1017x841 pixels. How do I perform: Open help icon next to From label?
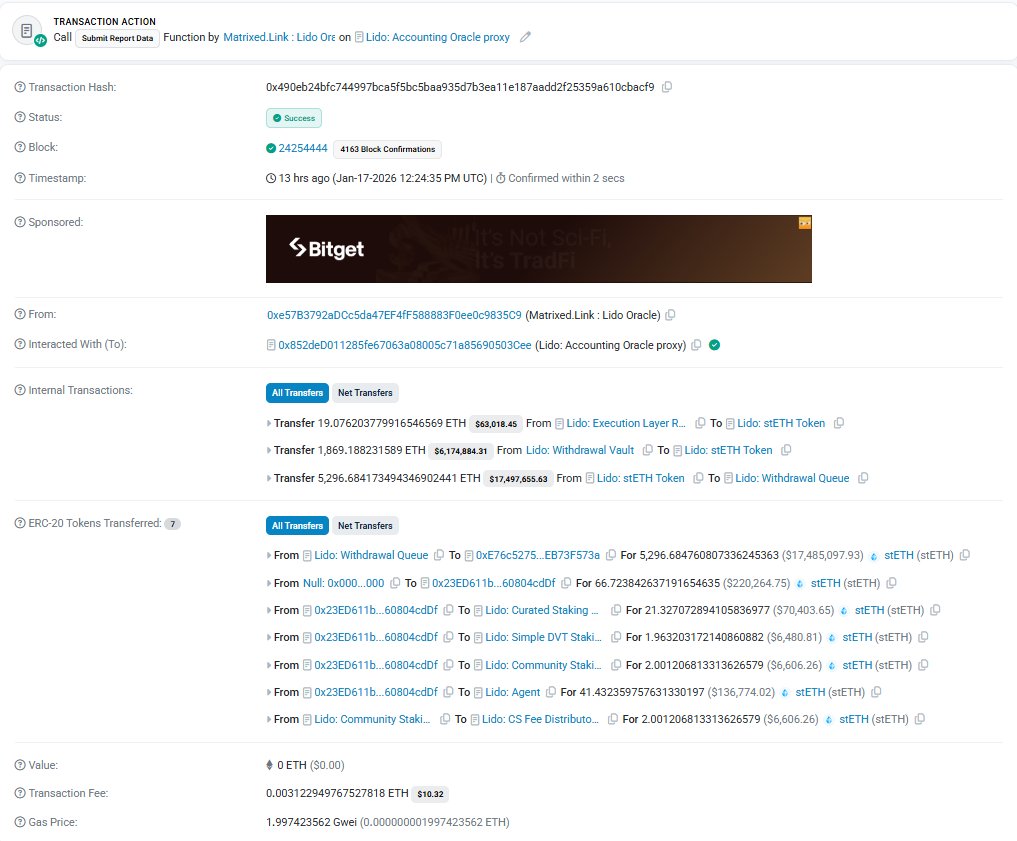tap(20, 314)
